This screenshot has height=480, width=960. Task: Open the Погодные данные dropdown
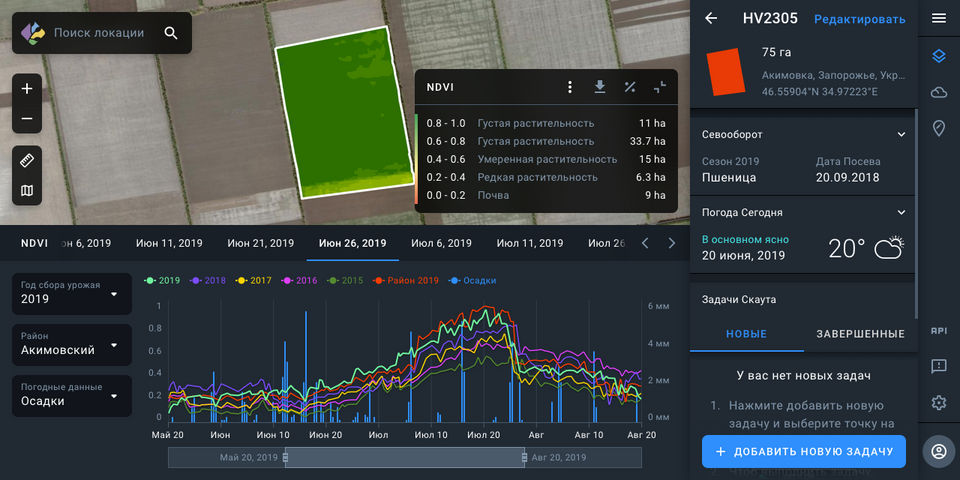tap(72, 396)
